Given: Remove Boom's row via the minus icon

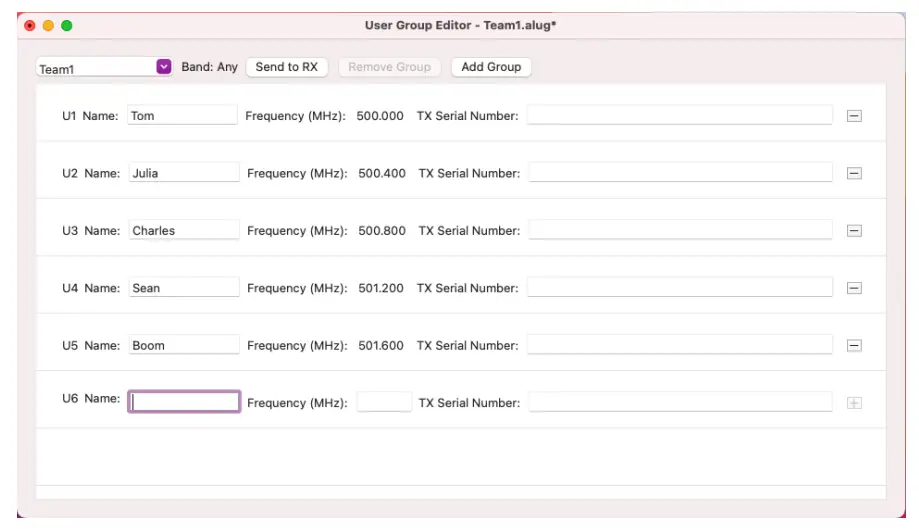Looking at the screenshot, I should (x=854, y=346).
